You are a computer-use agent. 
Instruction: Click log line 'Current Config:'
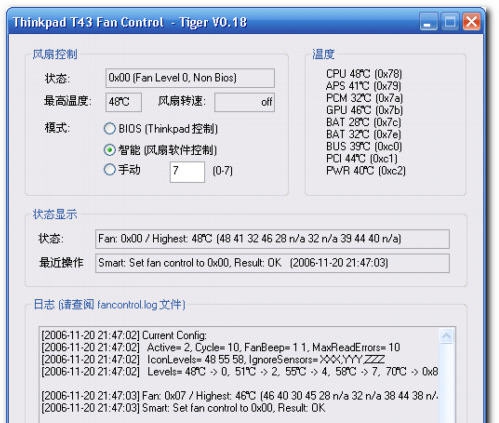pyautogui.click(x=124, y=335)
